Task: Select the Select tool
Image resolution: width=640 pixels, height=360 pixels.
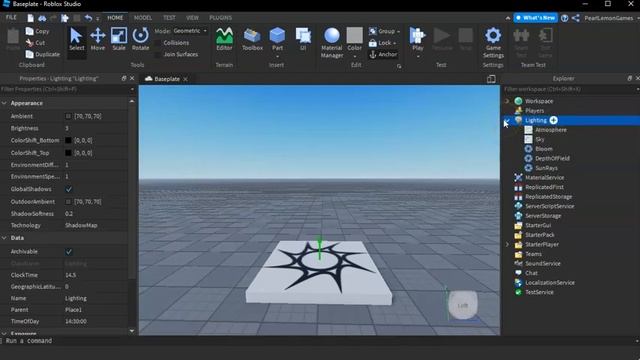Action: (x=76, y=40)
